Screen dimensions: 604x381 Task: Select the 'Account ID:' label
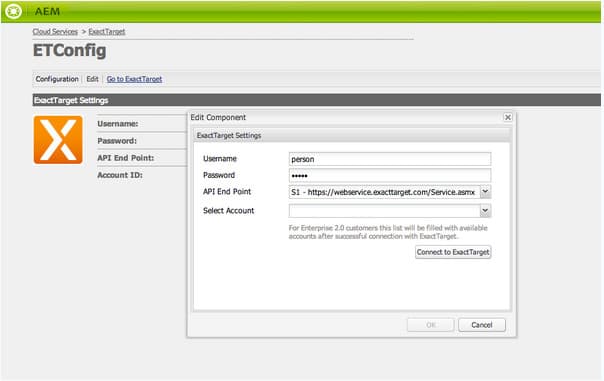point(120,175)
